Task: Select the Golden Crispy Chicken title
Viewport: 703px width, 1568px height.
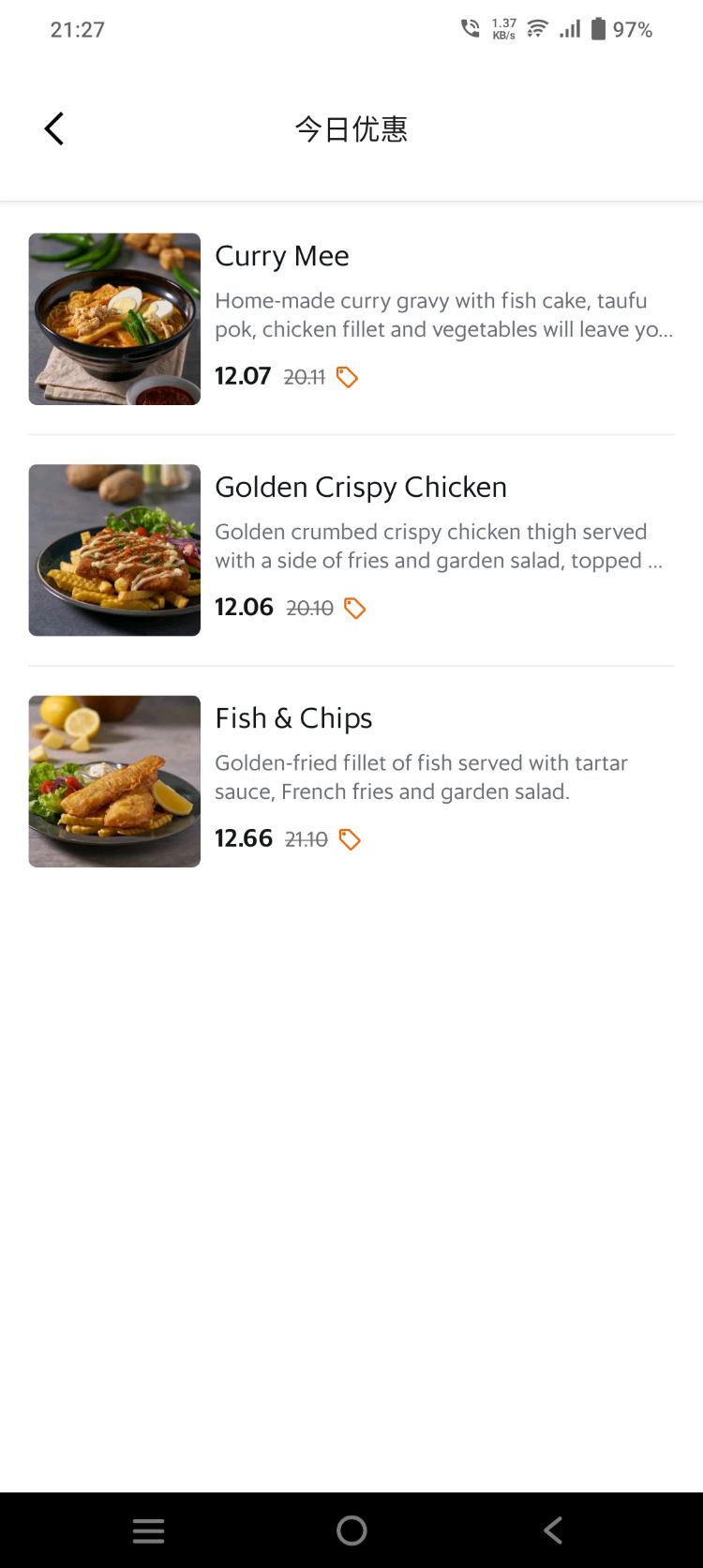Action: 361,487
